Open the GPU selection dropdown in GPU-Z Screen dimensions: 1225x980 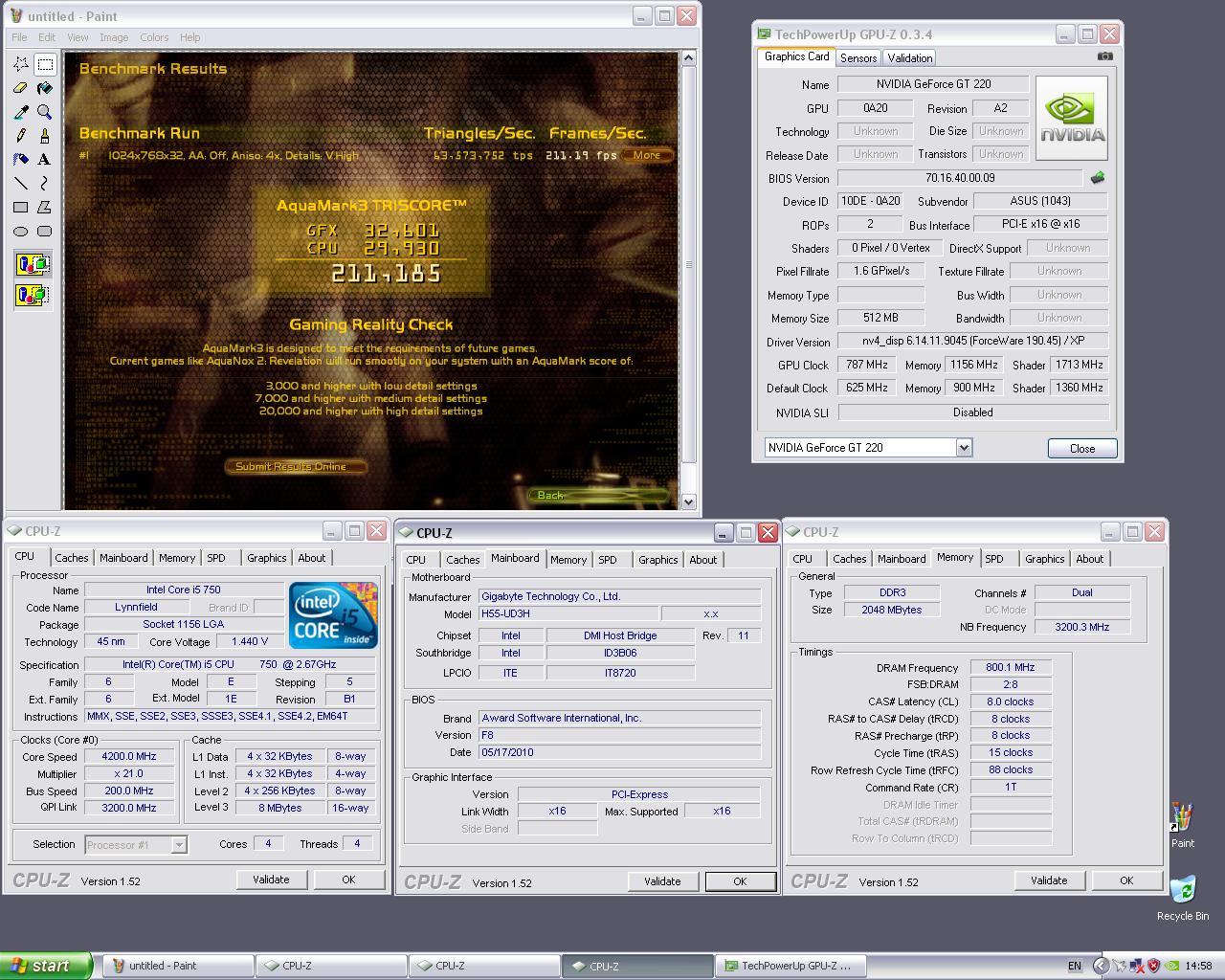(964, 448)
